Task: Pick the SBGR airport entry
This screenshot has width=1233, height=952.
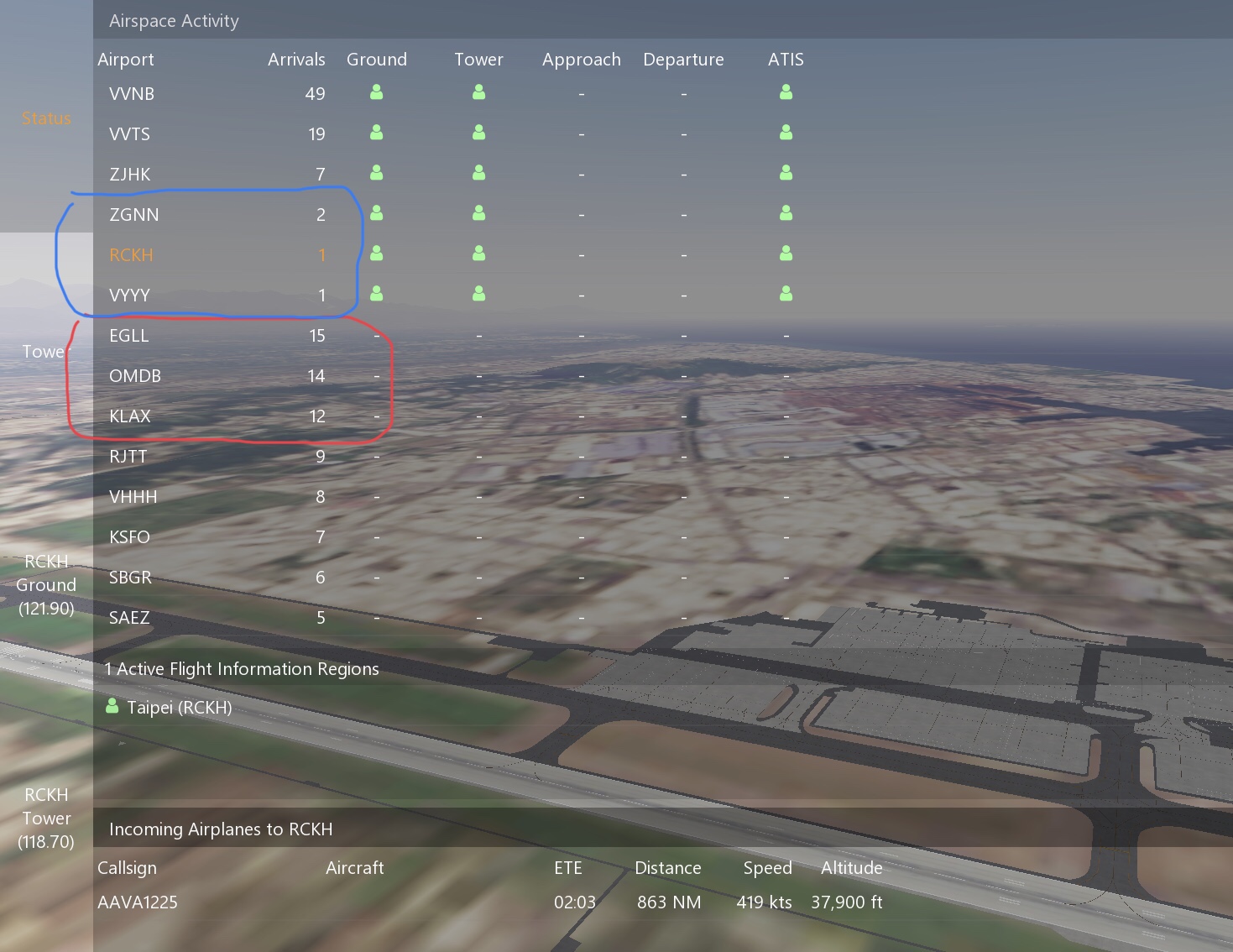Action: point(131,578)
